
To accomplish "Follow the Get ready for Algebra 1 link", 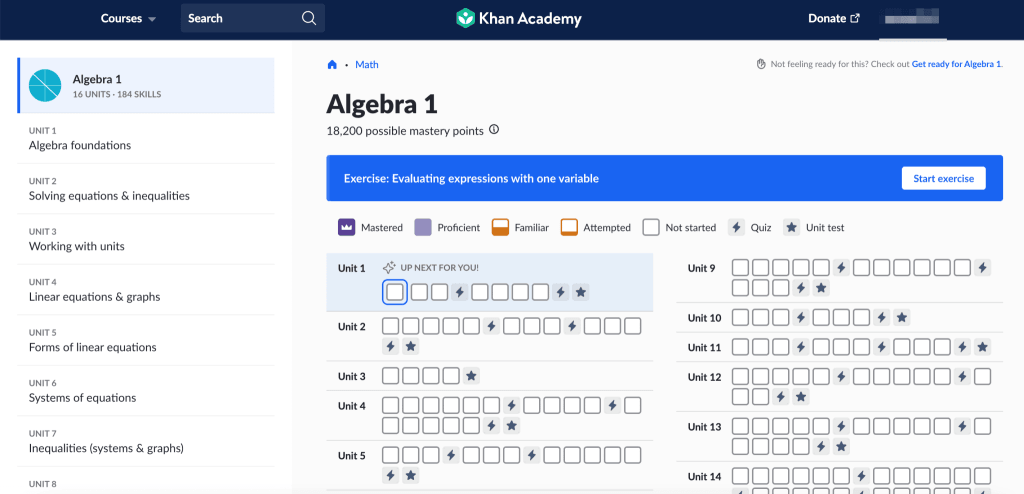I will [957, 64].
